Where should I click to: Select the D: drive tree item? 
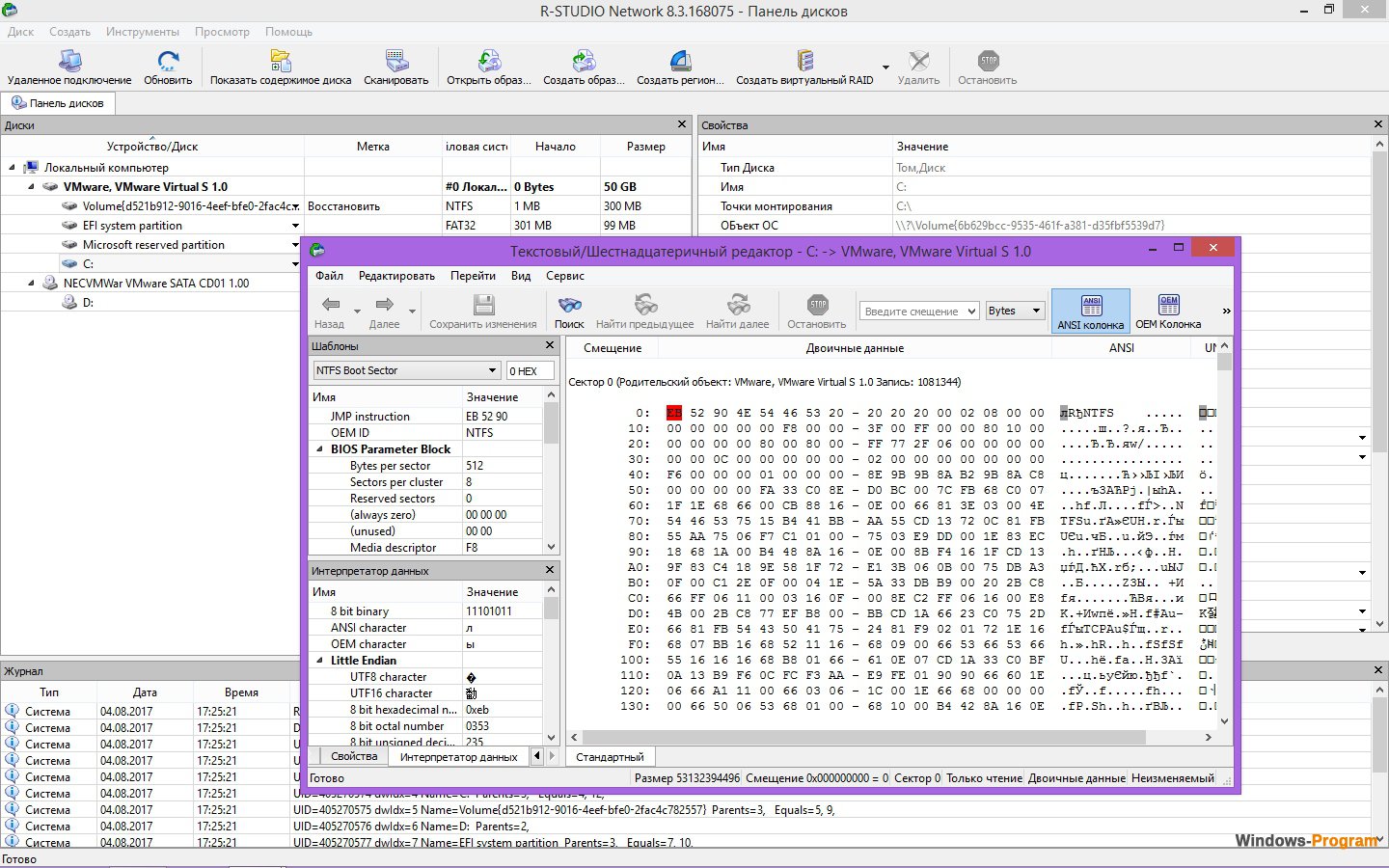click(x=88, y=303)
